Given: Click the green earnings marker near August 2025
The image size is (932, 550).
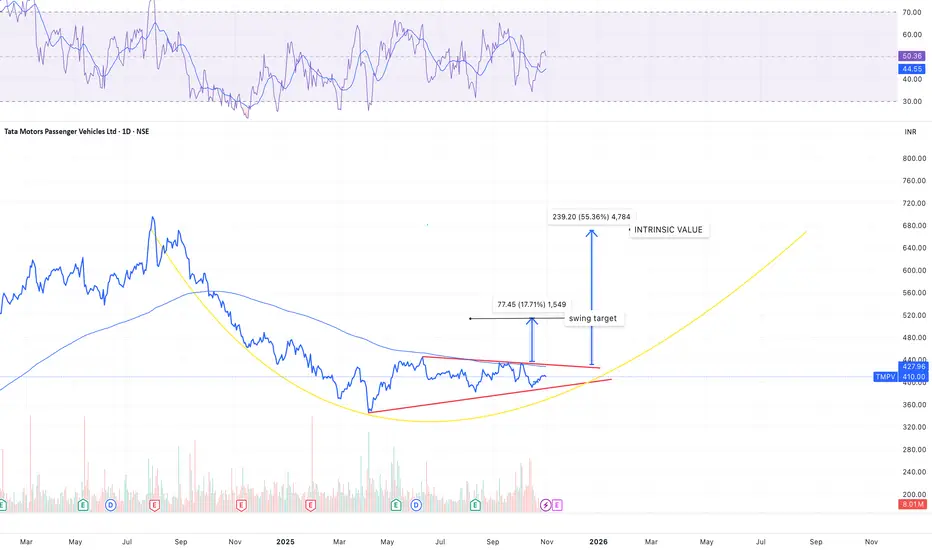Looking at the screenshot, I should coord(475,505).
